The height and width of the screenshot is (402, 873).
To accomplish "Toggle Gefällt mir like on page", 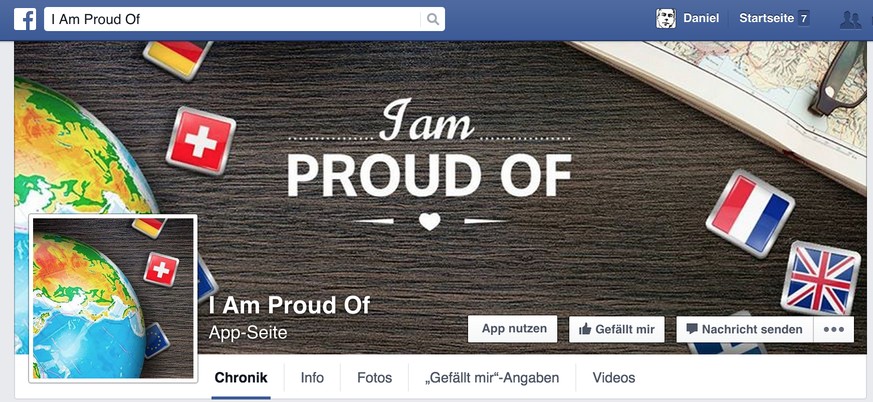I will 616,329.
